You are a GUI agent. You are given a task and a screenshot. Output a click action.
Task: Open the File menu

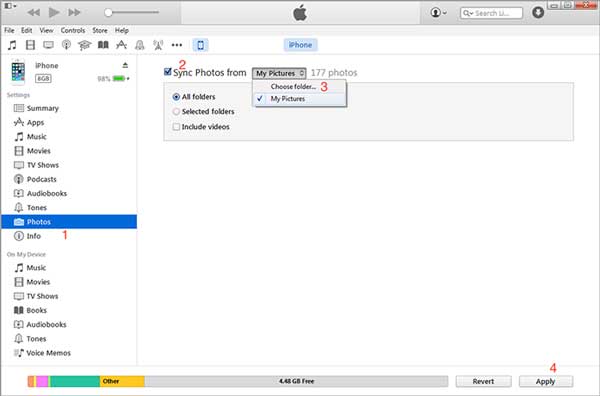pos(9,30)
